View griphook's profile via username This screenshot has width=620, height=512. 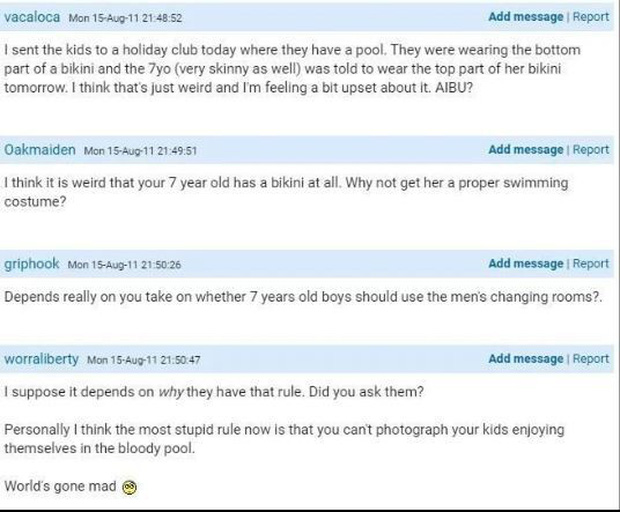[x=33, y=264]
